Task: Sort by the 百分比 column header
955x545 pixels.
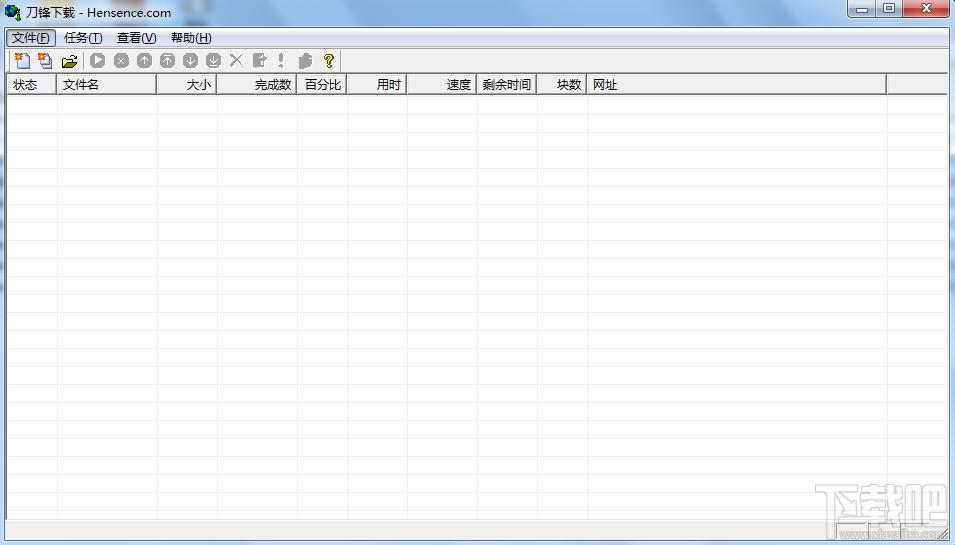Action: [x=322, y=85]
